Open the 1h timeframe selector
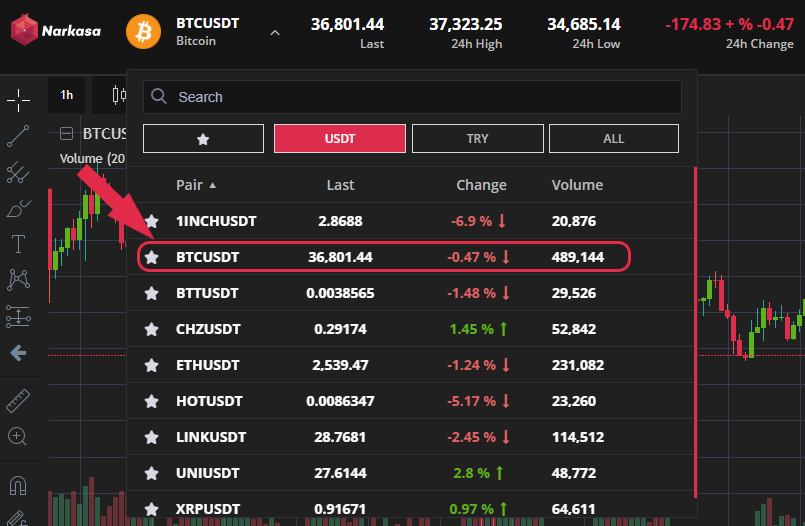This screenshot has height=526, width=805. click(x=67, y=95)
